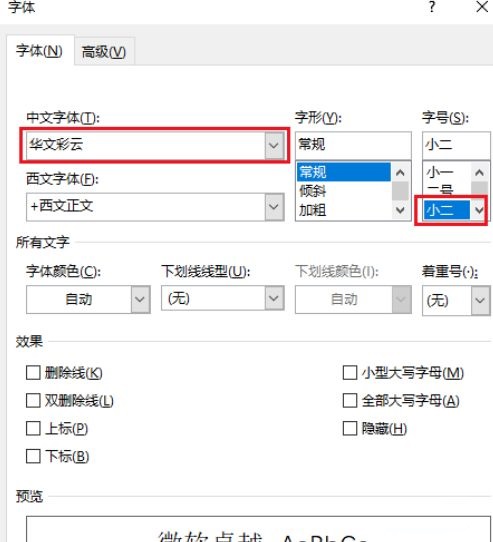Click the help question mark icon
493x542 pixels.
pyautogui.click(x=432, y=7)
